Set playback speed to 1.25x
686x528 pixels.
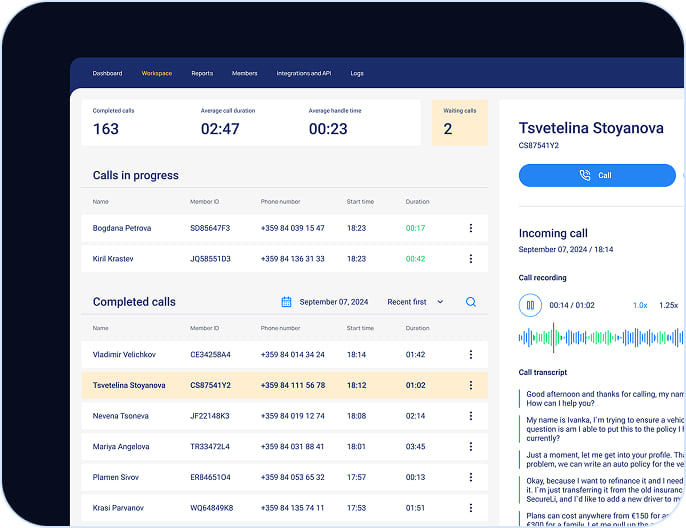668,305
